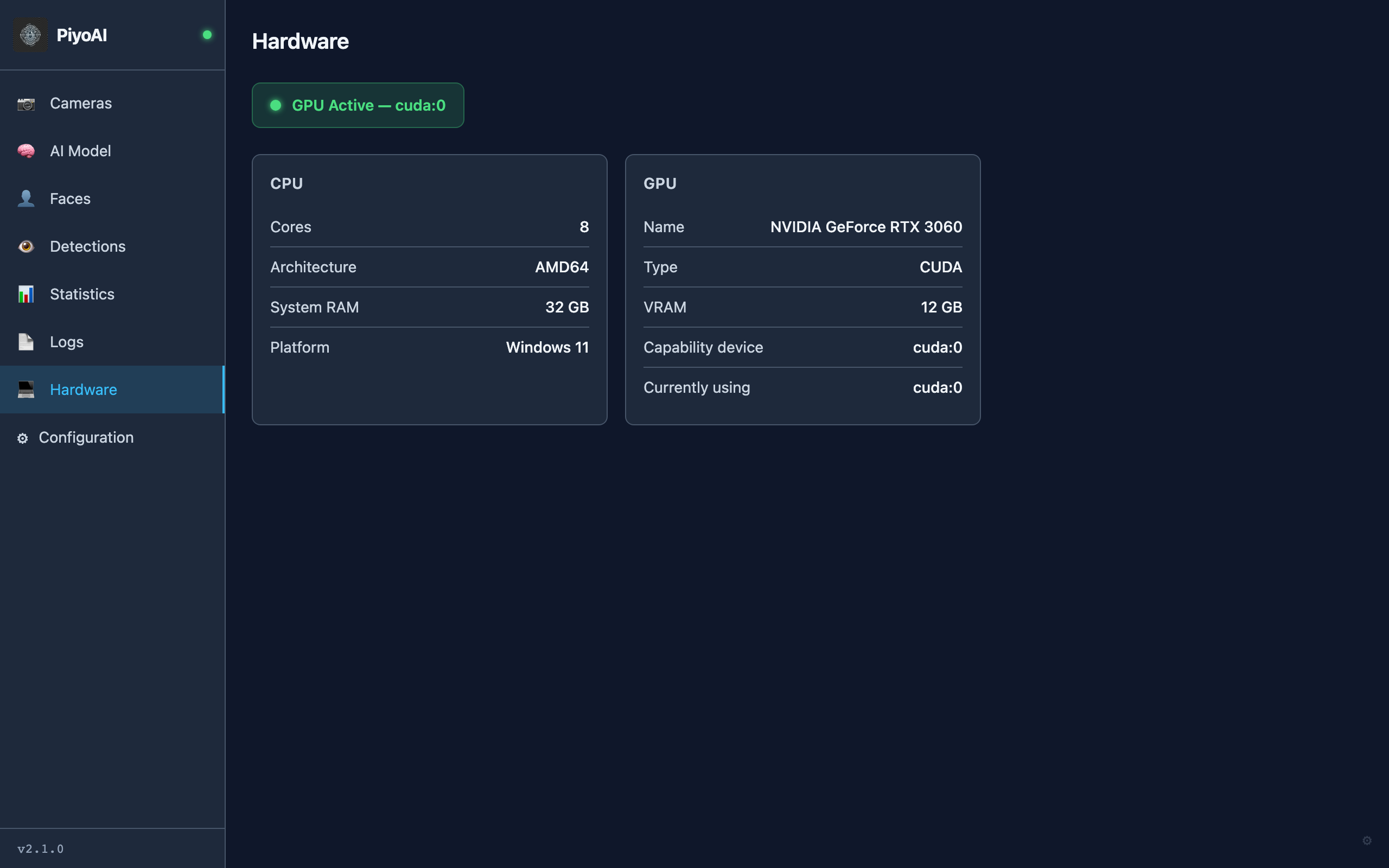The height and width of the screenshot is (868, 1389).
Task: Click the CUDA type value
Action: pyautogui.click(x=941, y=267)
